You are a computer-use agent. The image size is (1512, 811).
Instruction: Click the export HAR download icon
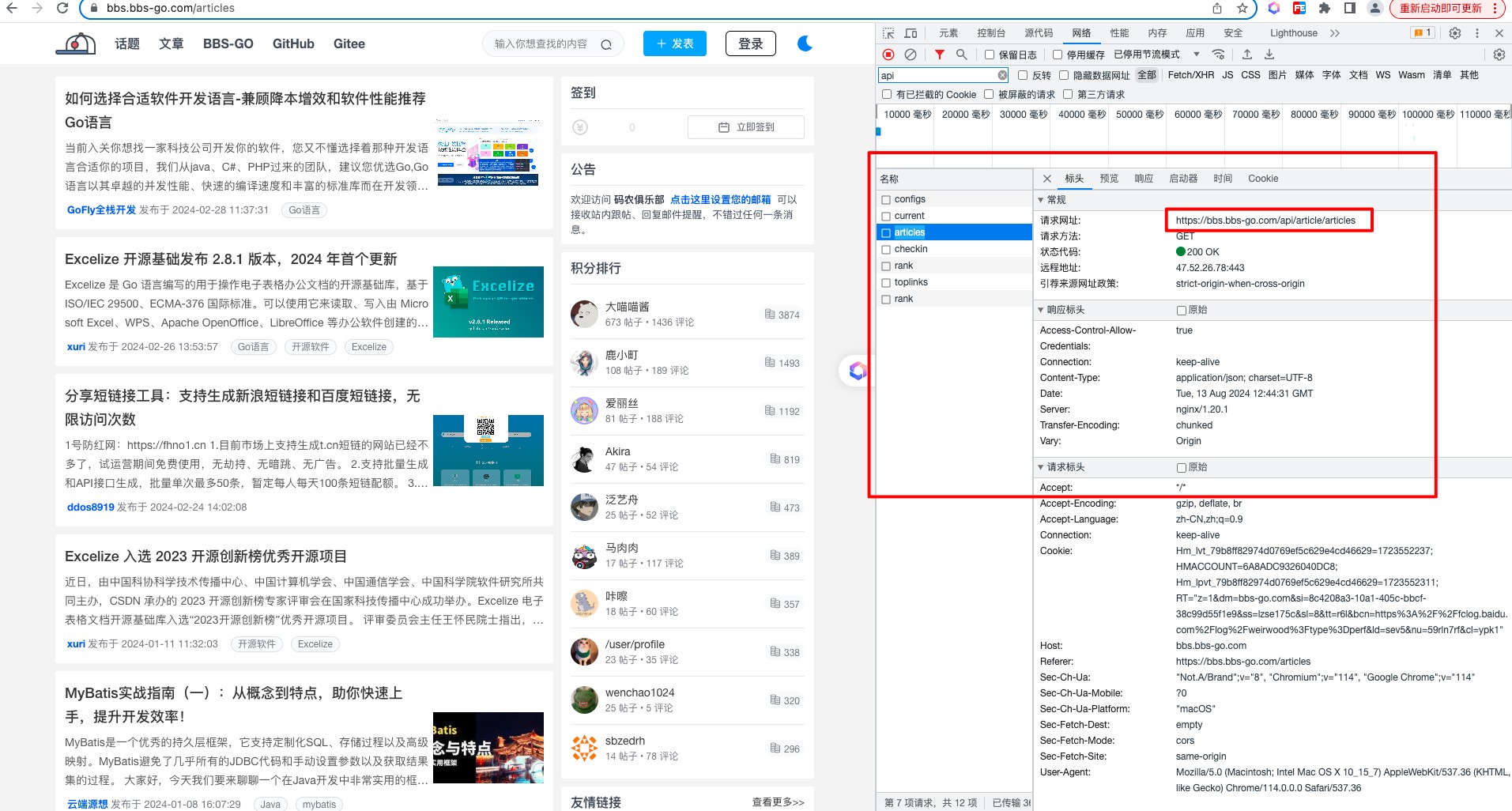click(x=1269, y=55)
